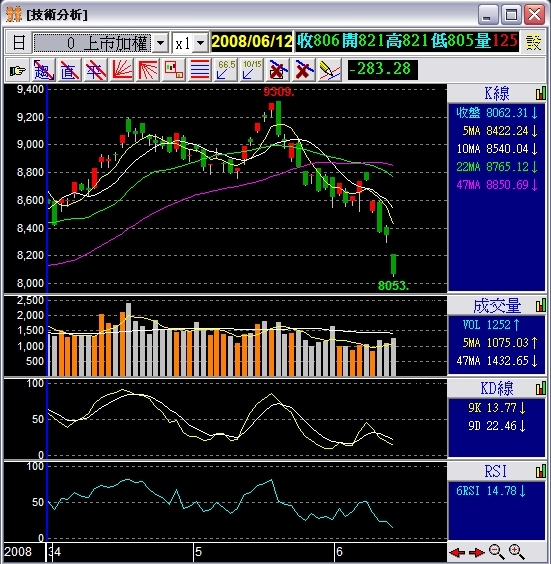The image size is (551, 564).
Task: Select the upward fan lines tool
Action: (122, 70)
